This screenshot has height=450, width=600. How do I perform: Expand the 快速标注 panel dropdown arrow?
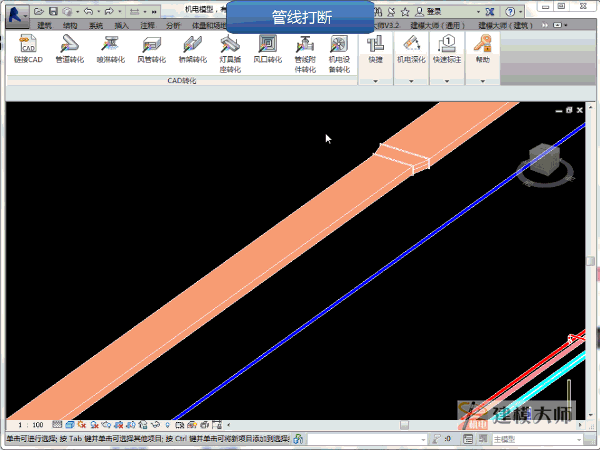[x=447, y=81]
